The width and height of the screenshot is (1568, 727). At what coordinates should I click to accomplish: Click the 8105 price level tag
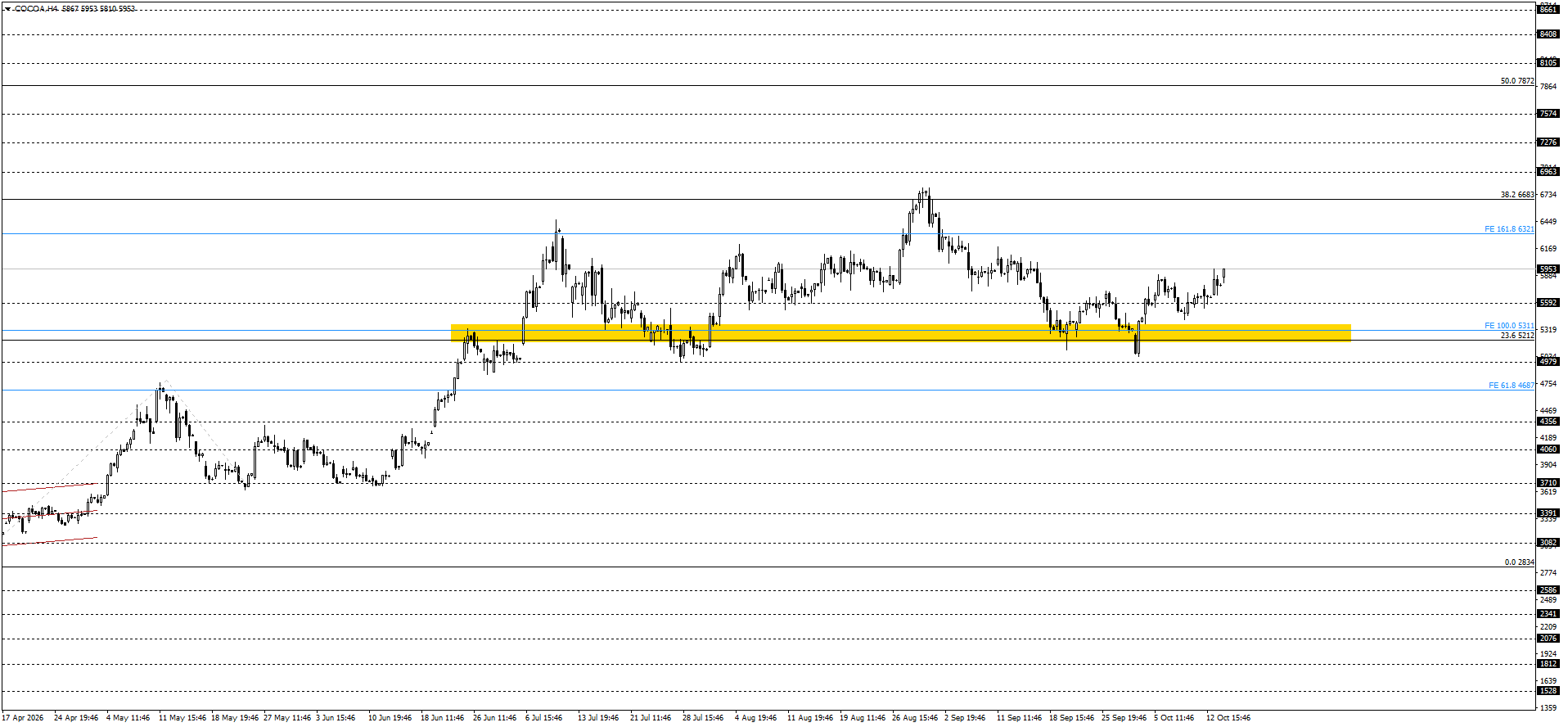pyautogui.click(x=1548, y=63)
